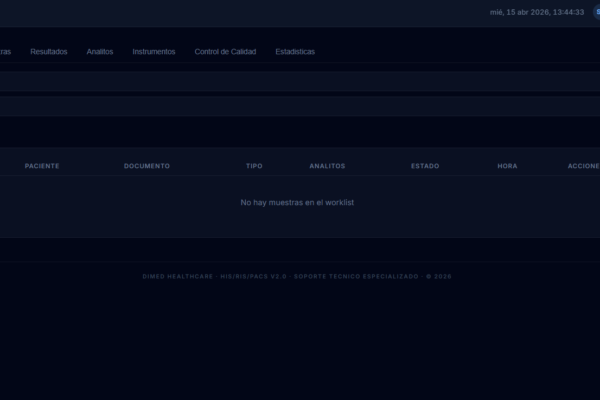Screen dimensions: 600x400
Task: Sort by the ESTADO column header
Action: click(425, 166)
